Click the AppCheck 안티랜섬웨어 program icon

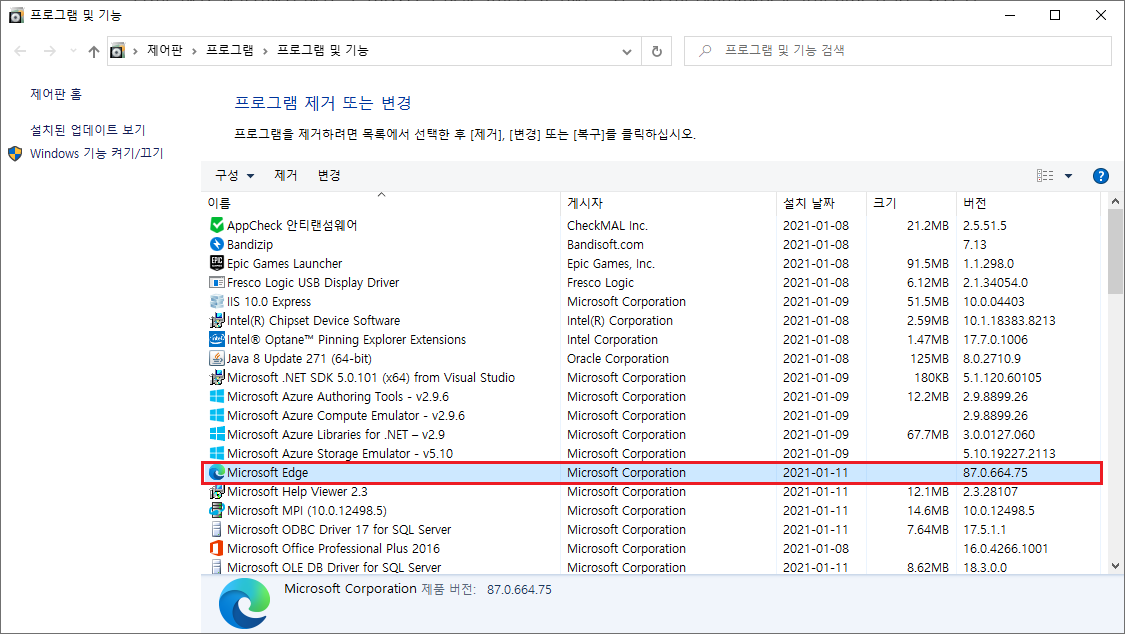[217, 225]
